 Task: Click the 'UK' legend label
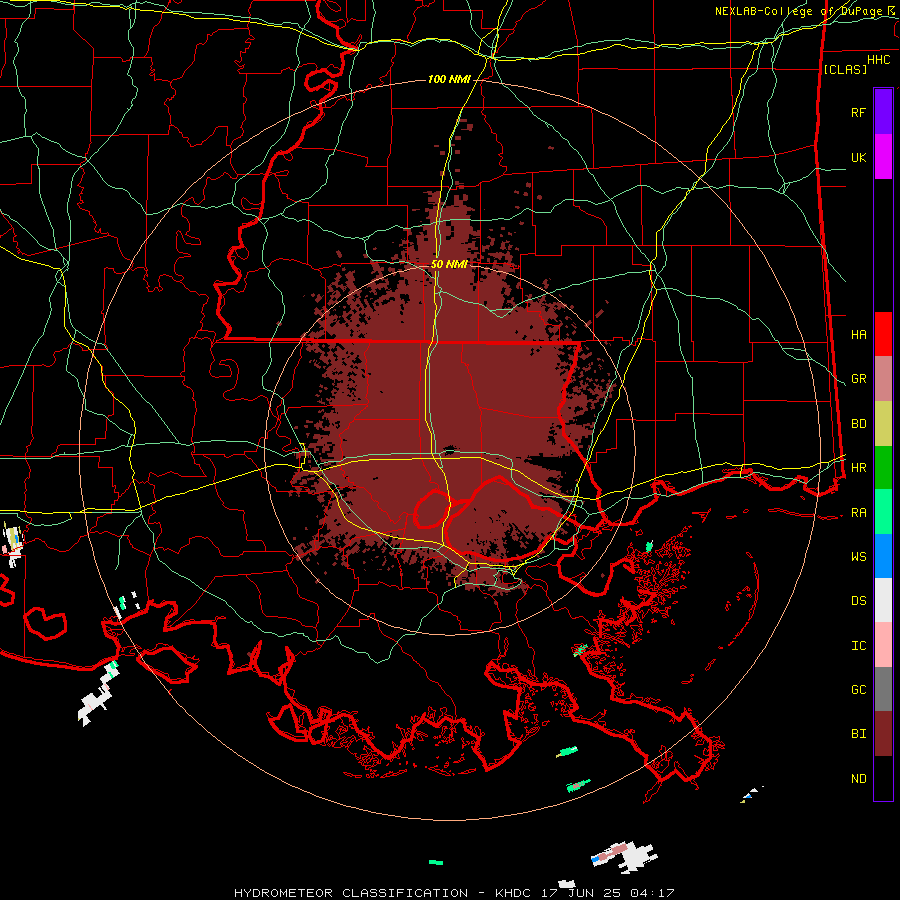[858, 157]
